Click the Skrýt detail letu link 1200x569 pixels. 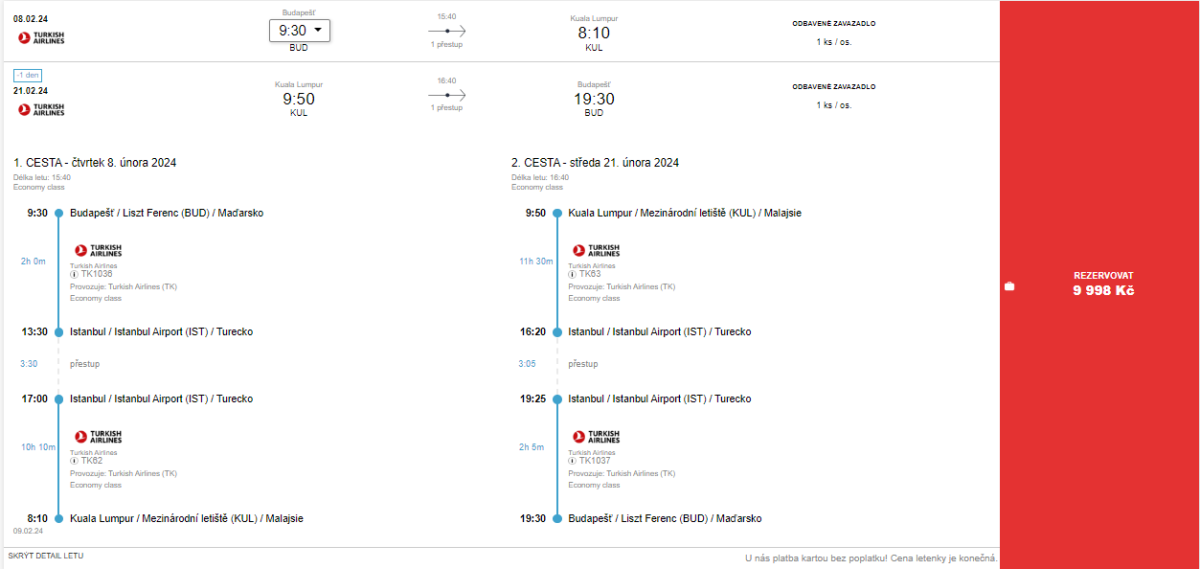[46, 555]
